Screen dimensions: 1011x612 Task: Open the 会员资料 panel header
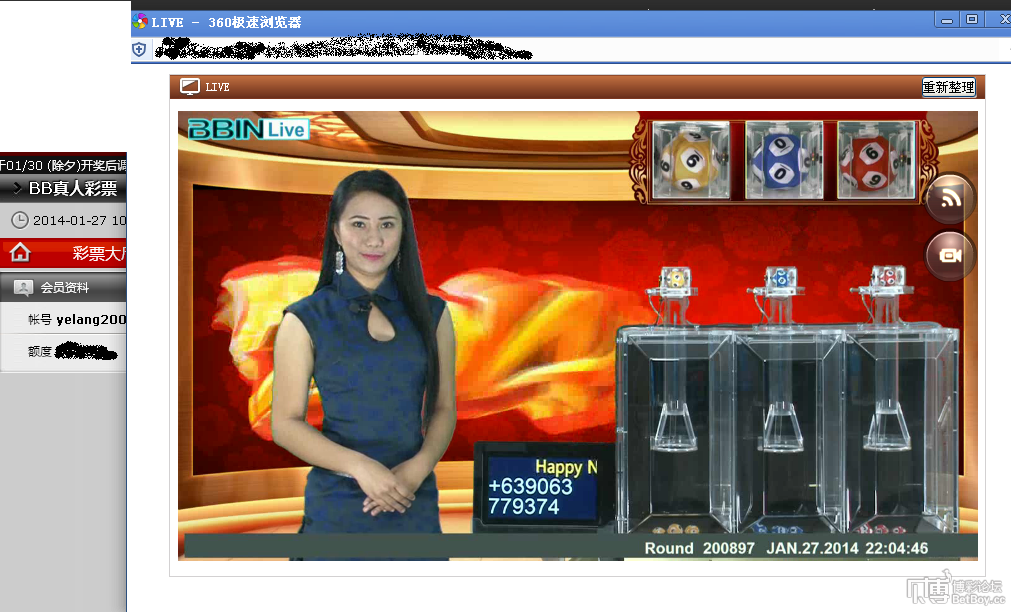tap(63, 288)
